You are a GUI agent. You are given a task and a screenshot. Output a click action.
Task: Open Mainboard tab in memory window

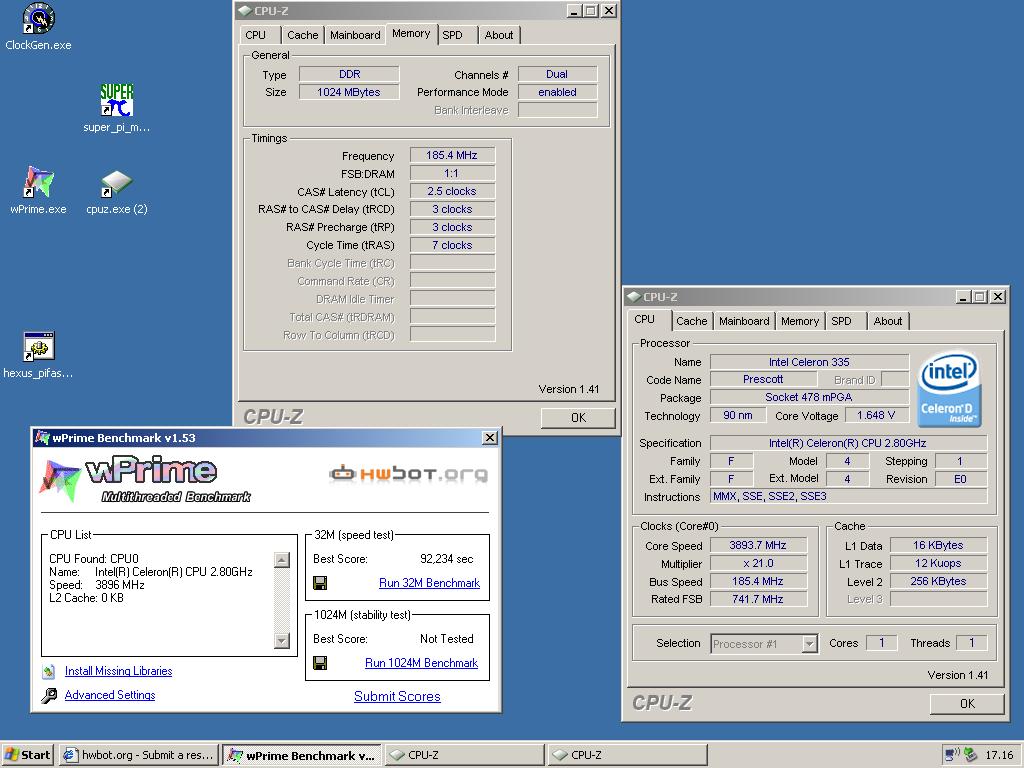tap(355, 35)
